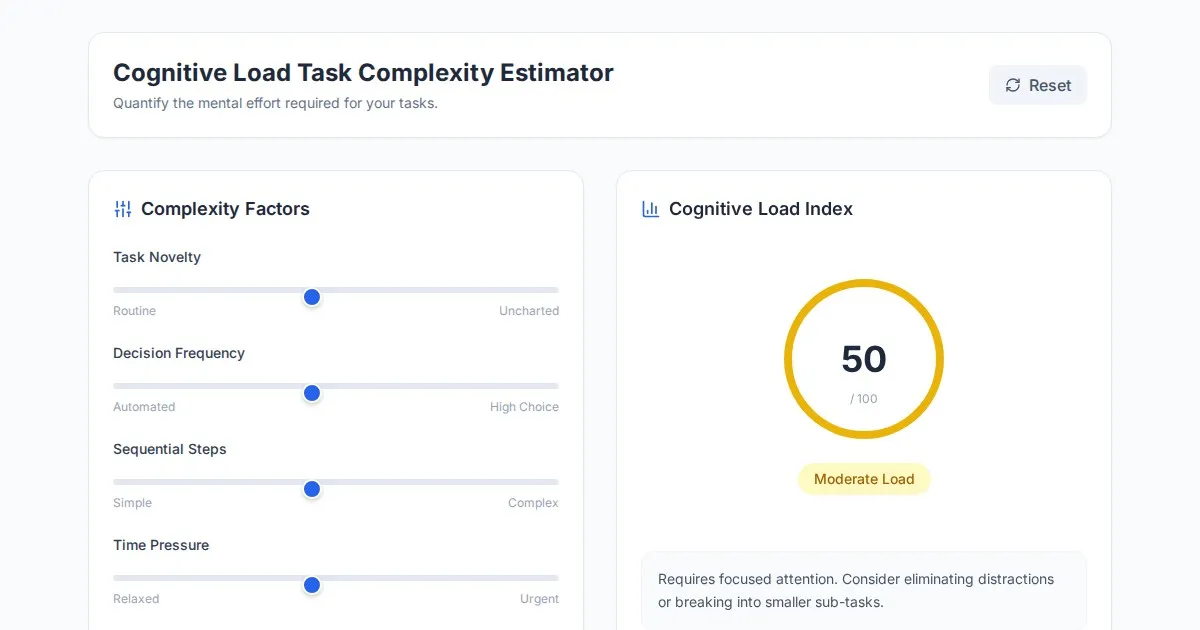Screen dimensions: 1200x630
Task: Click the Task Novelty slider handle
Action: [312, 297]
